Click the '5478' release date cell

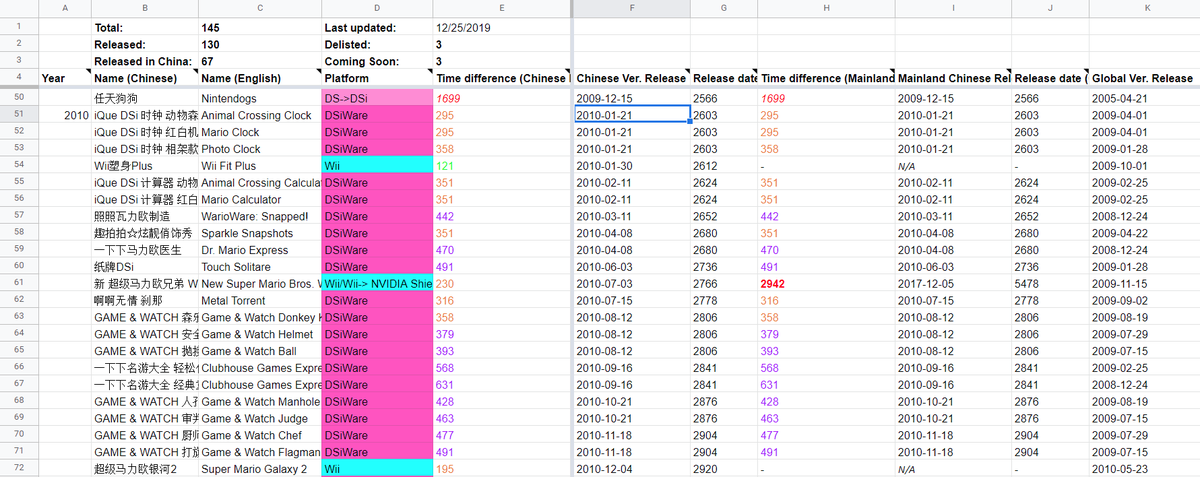click(x=1050, y=284)
